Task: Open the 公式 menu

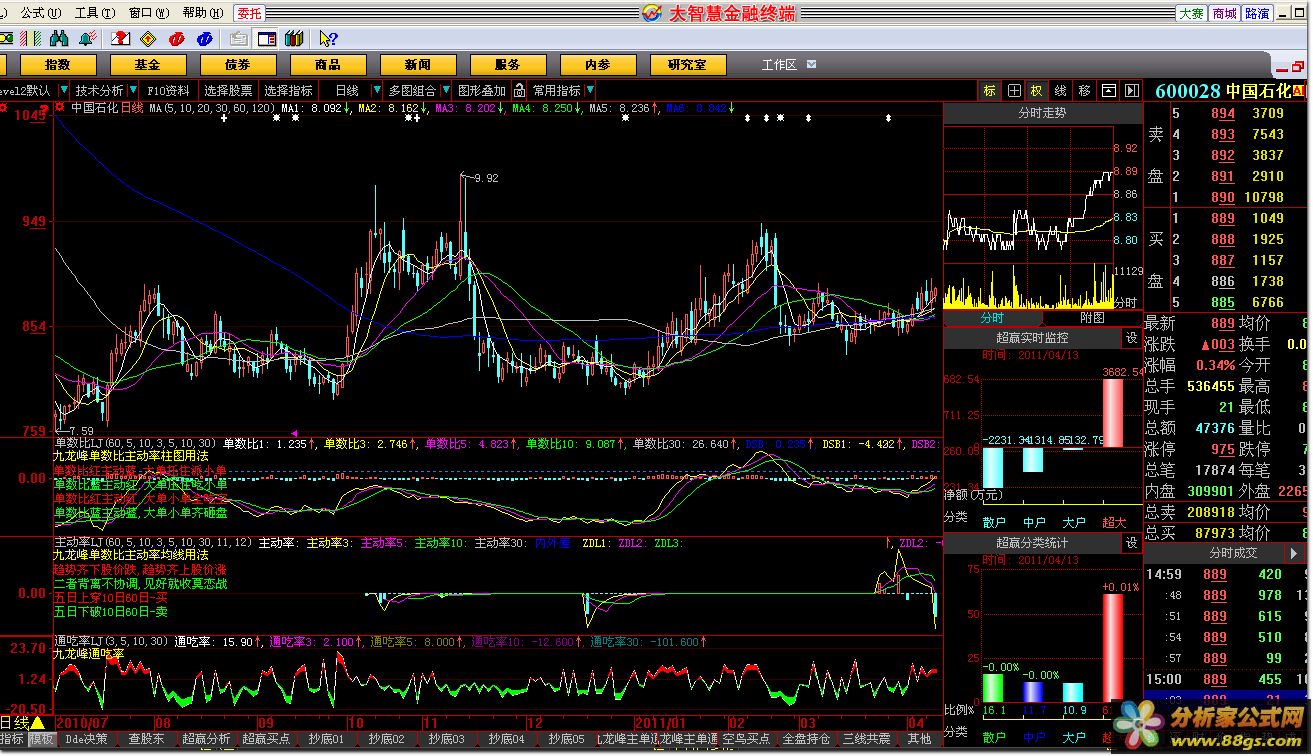Action: [x=40, y=13]
